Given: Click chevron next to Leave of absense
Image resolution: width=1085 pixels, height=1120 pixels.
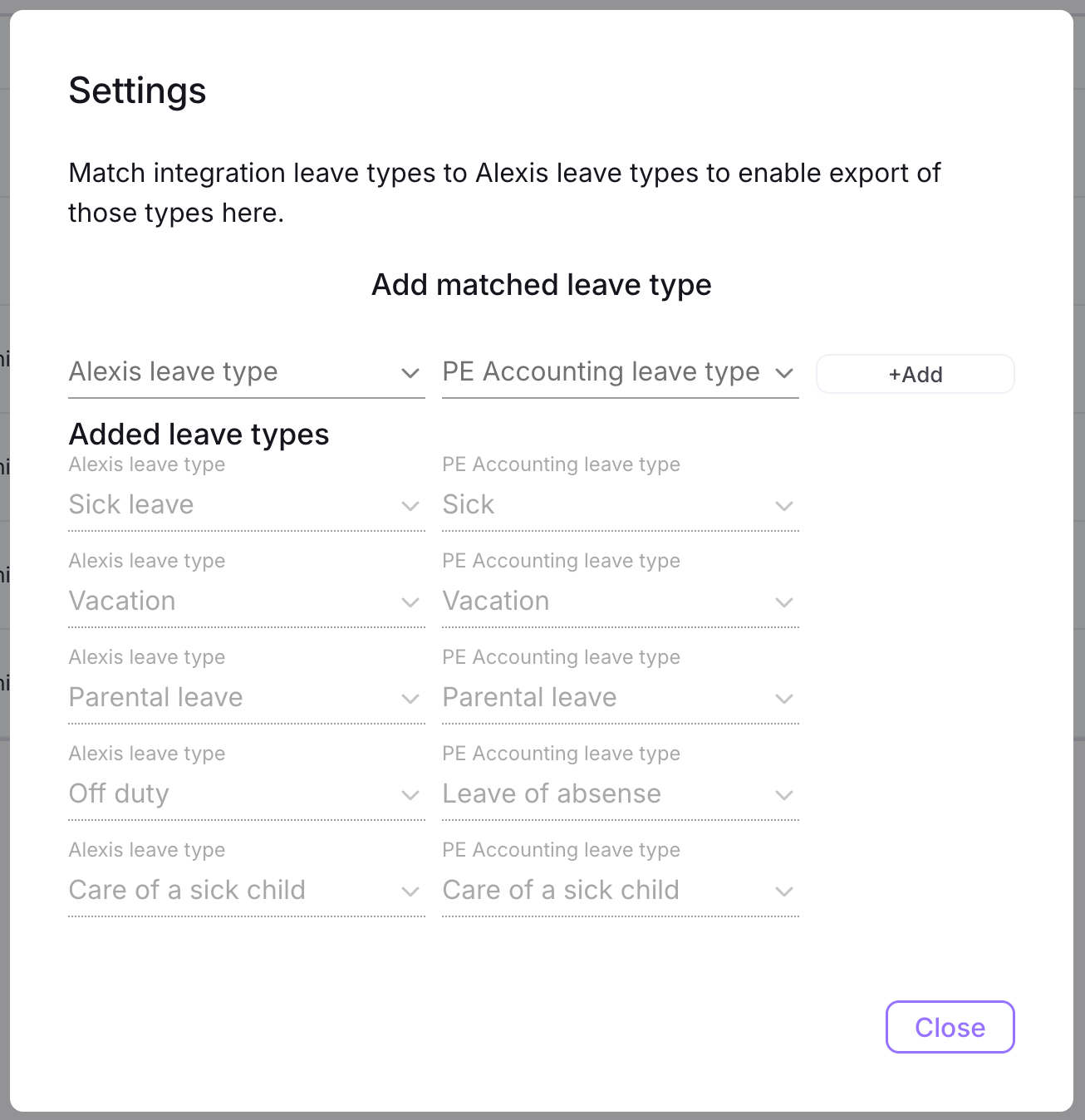Looking at the screenshot, I should (784, 795).
